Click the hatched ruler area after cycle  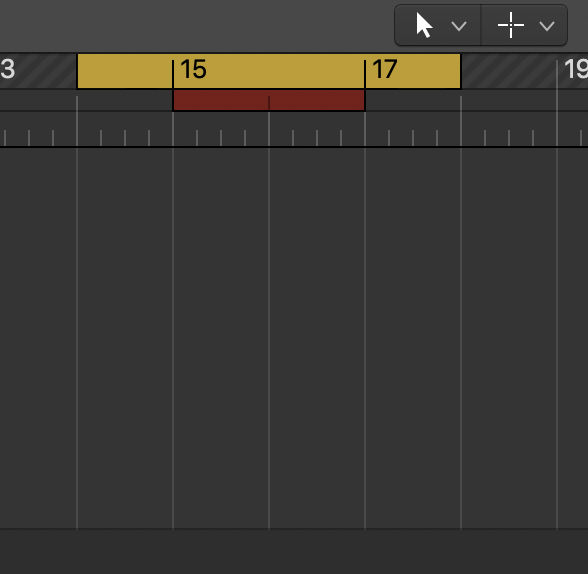pos(524,71)
